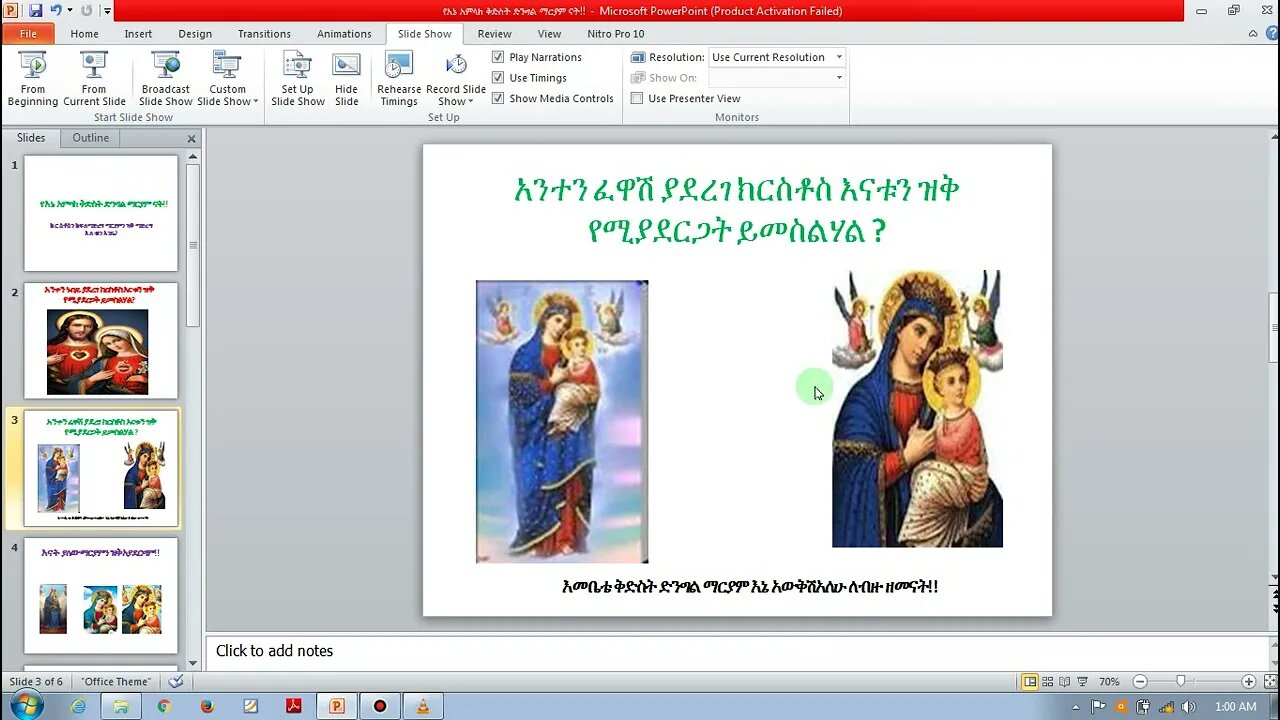Screen dimensions: 1280x720
Task: Click "Office Theme" in status bar
Action: 117,682
